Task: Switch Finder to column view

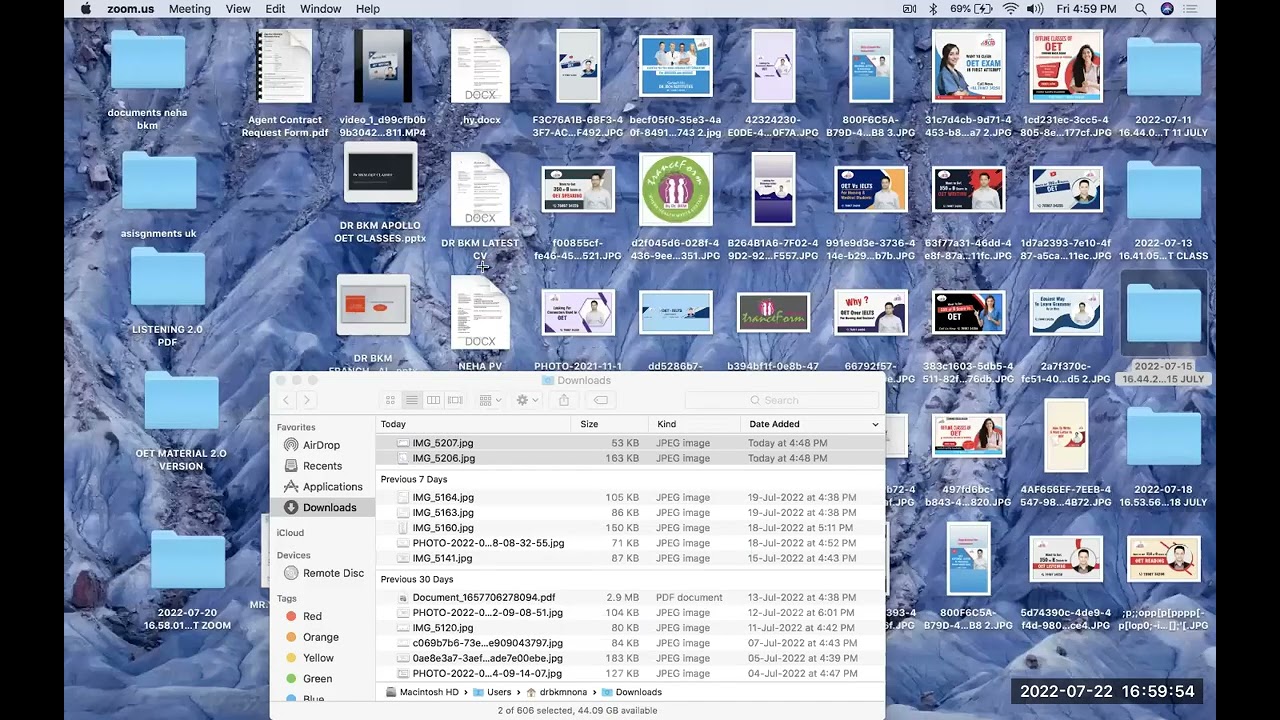Action: 433,400
